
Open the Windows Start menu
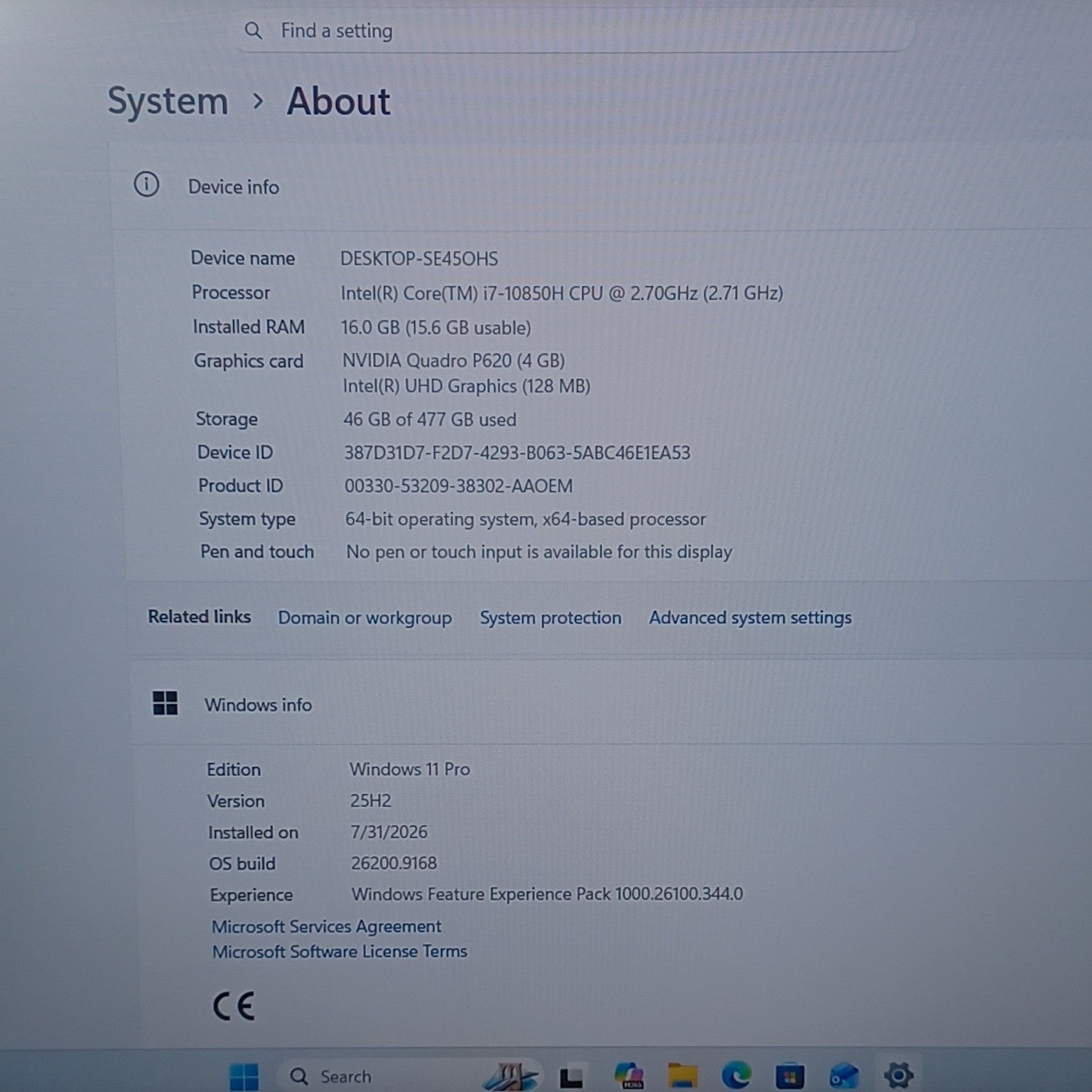coord(243,1077)
